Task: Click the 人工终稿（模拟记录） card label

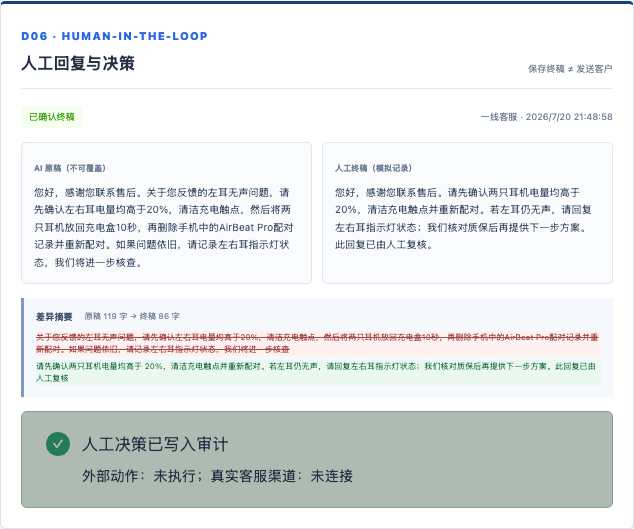Action: (373, 168)
